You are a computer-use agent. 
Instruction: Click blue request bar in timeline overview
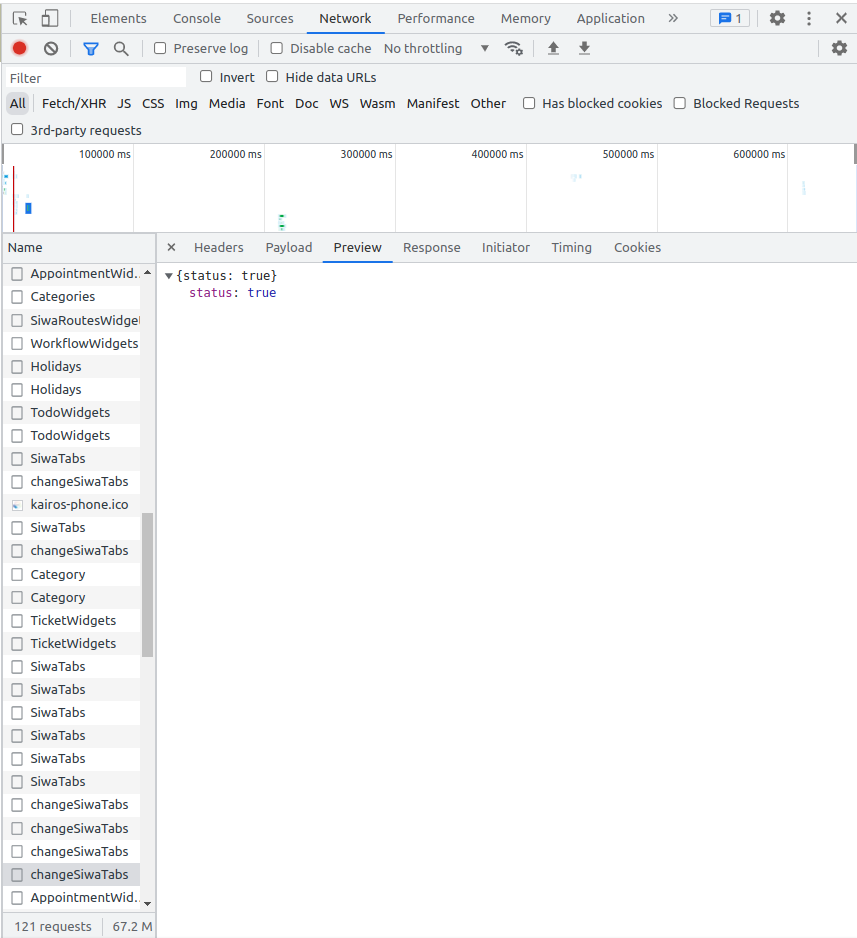pos(28,208)
